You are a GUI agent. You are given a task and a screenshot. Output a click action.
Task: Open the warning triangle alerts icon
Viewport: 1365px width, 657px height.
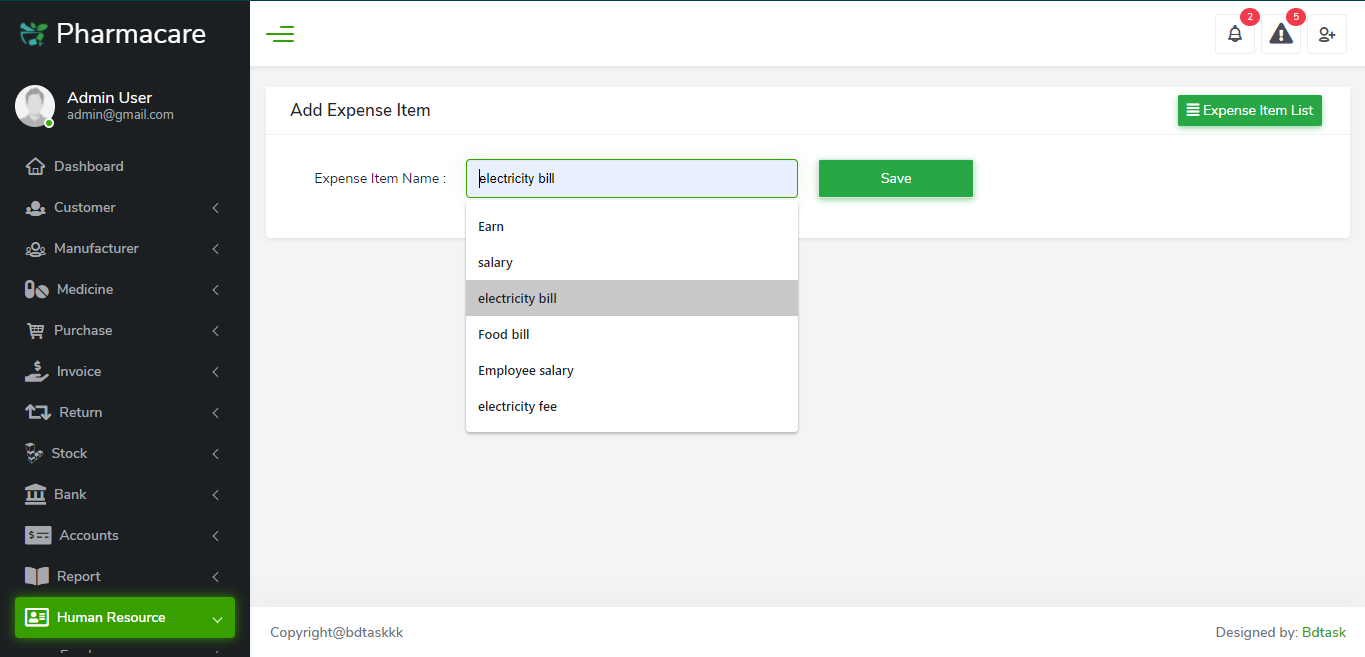point(1281,34)
